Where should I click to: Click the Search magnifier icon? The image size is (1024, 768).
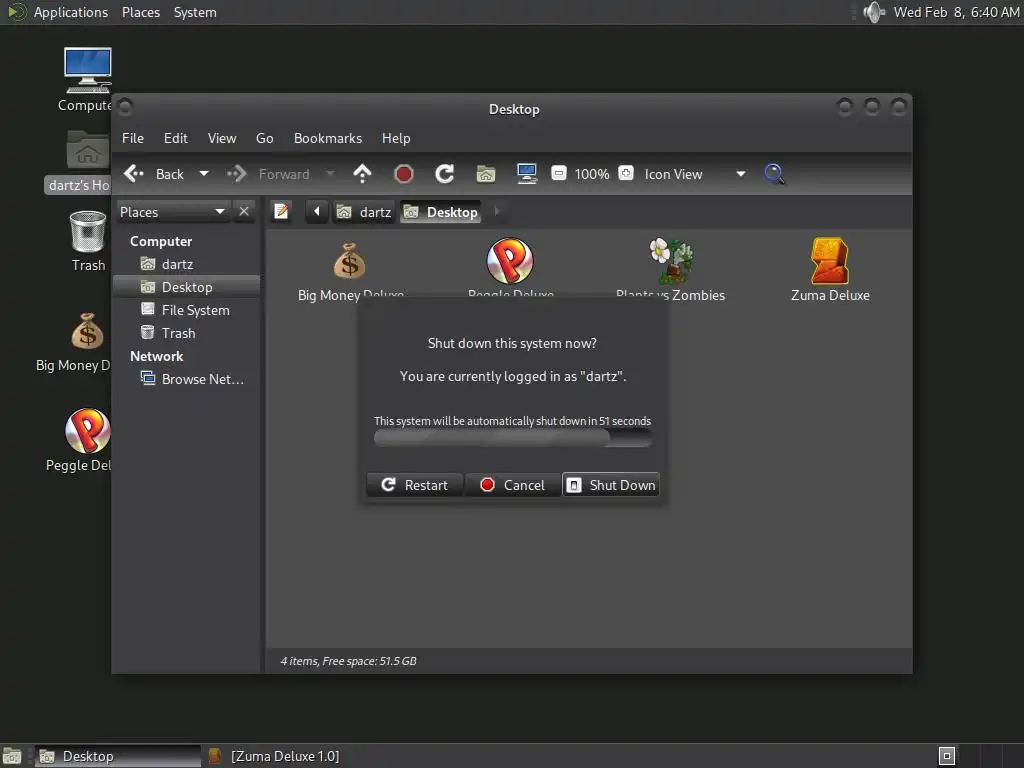click(x=774, y=174)
